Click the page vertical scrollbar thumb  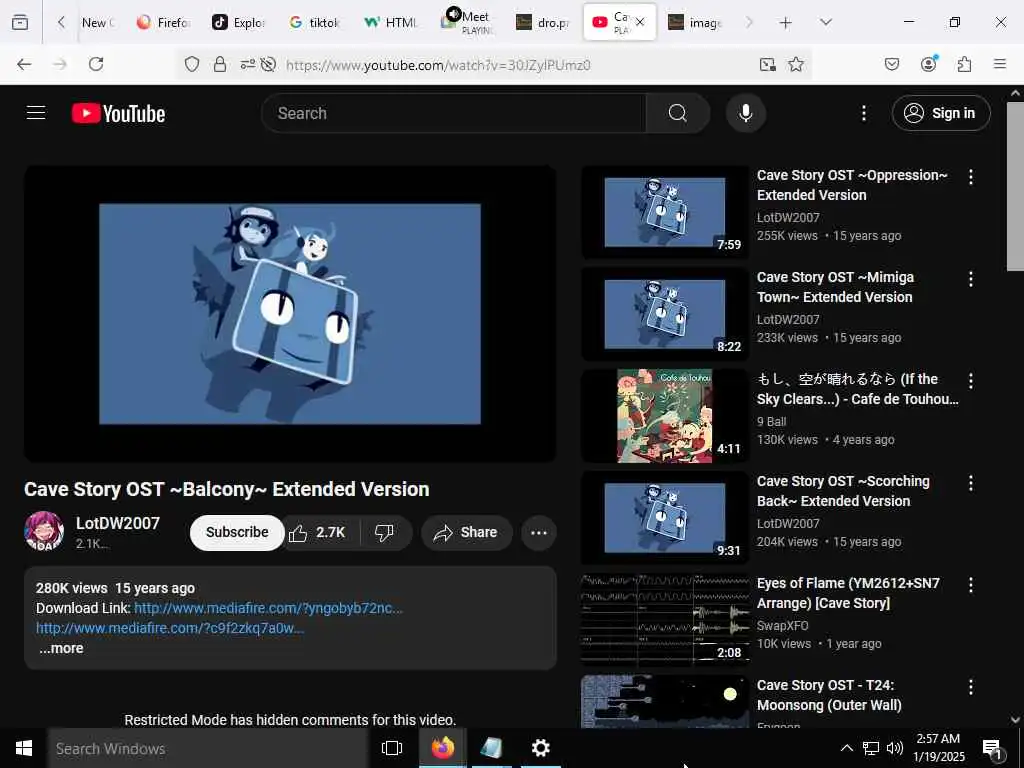pos(1015,186)
